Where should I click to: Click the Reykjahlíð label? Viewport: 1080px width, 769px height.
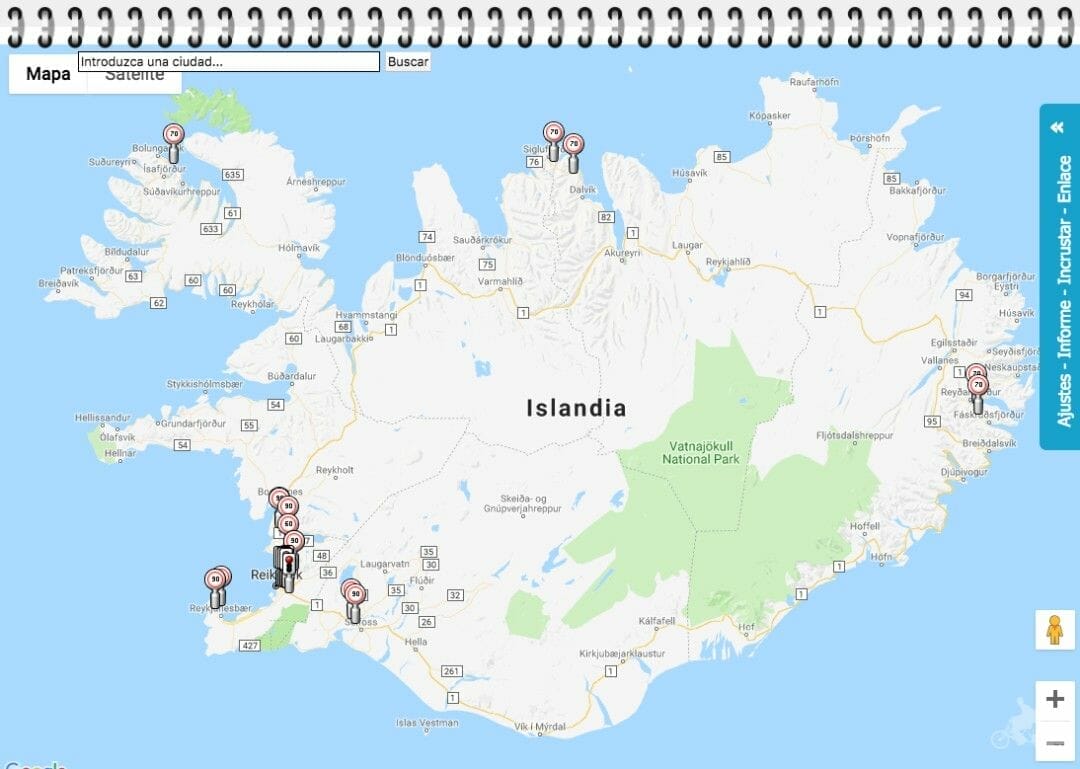(728, 262)
